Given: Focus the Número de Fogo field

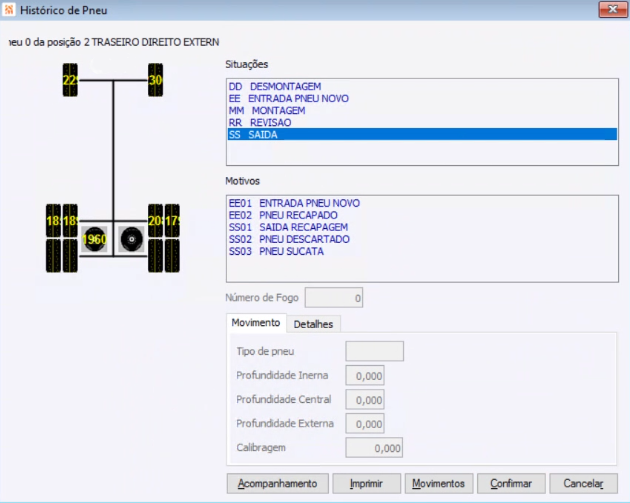Looking at the screenshot, I should coord(334,298).
